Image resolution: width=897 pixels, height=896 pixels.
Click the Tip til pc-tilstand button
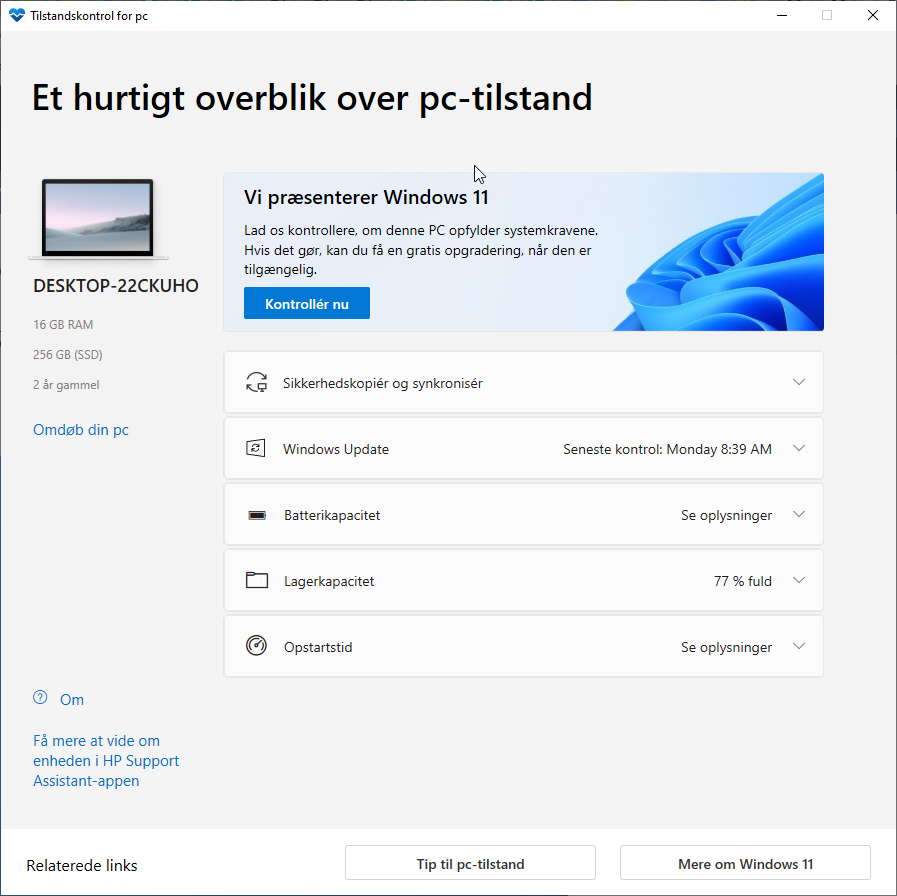coord(469,863)
